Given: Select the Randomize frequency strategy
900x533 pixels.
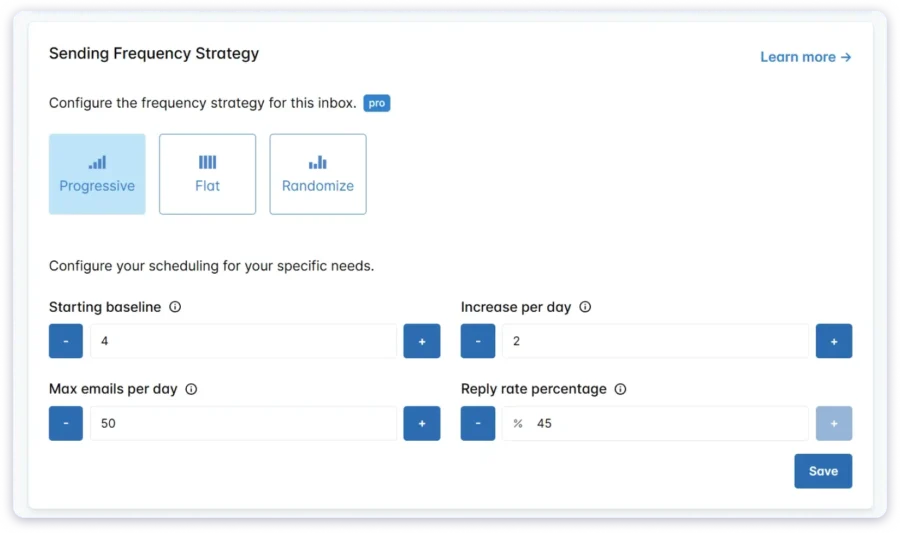Looking at the screenshot, I should (318, 174).
